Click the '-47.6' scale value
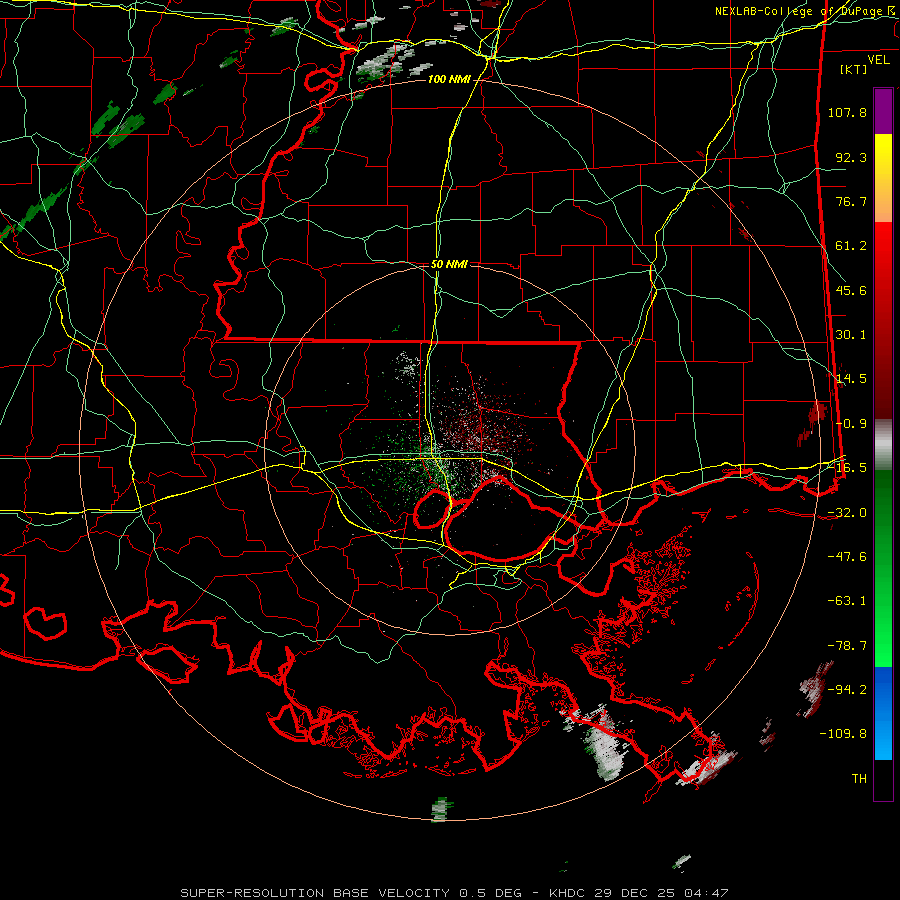This screenshot has height=900, width=900. [847, 557]
